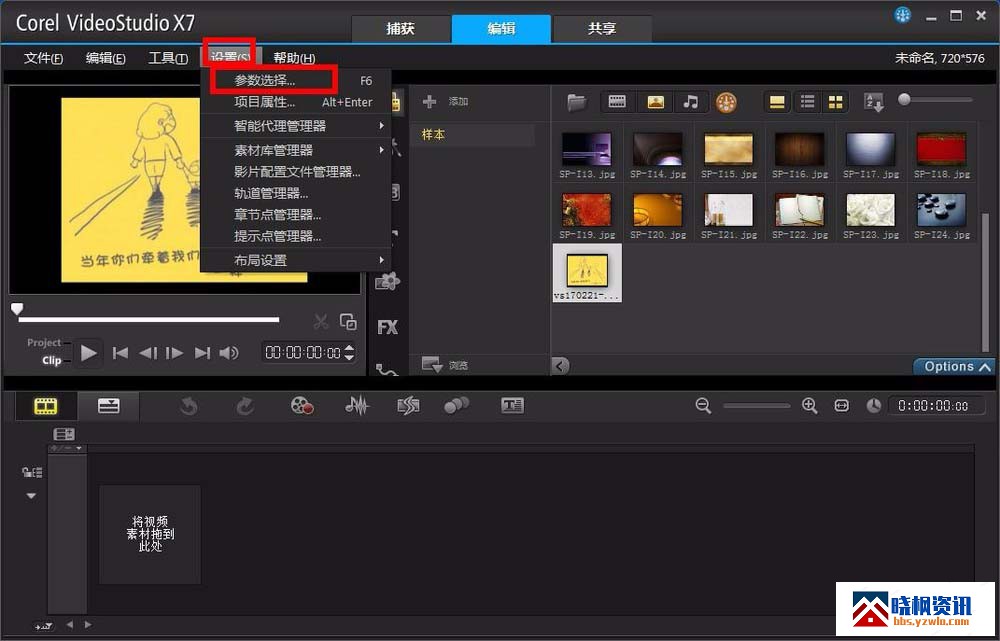The height and width of the screenshot is (641, 1000).
Task: Select the blue 编辑 step tab
Action: click(501, 29)
